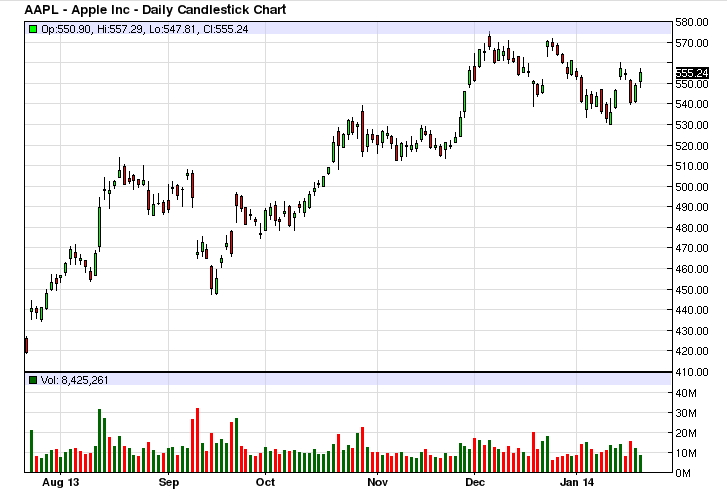Click the 'Nov' date axis label

tap(377, 483)
